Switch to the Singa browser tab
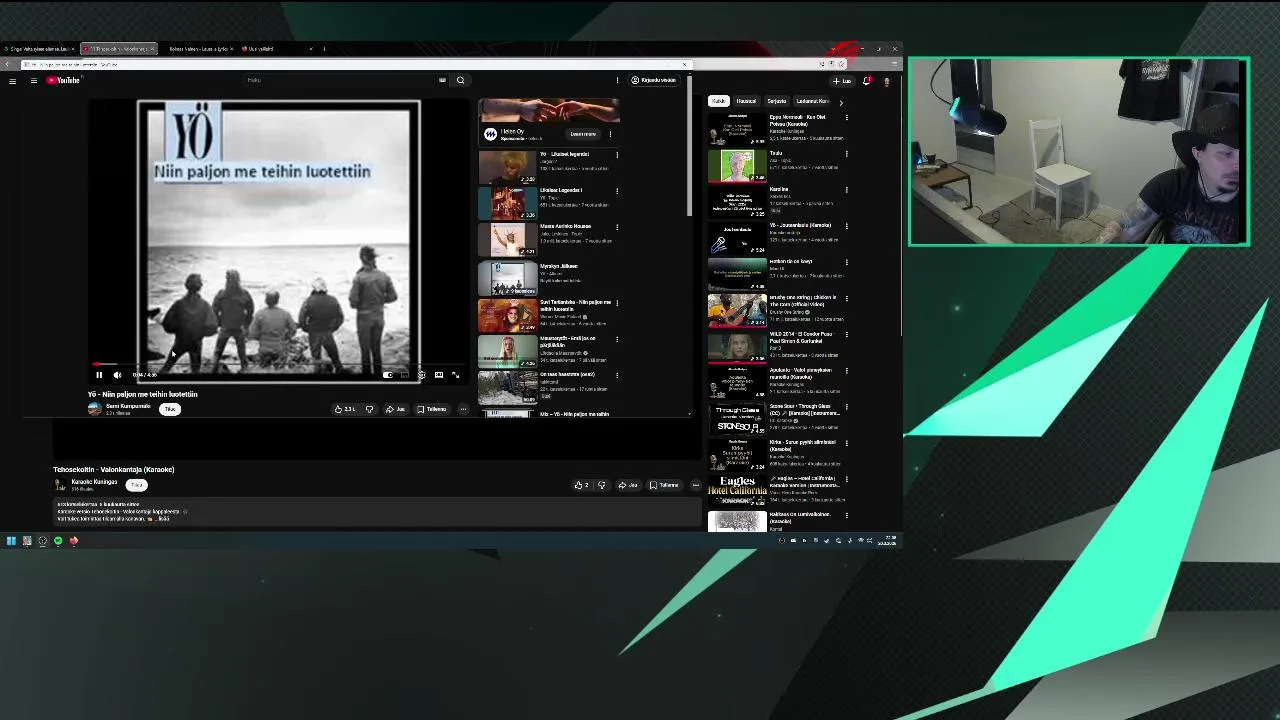 [x=40, y=48]
